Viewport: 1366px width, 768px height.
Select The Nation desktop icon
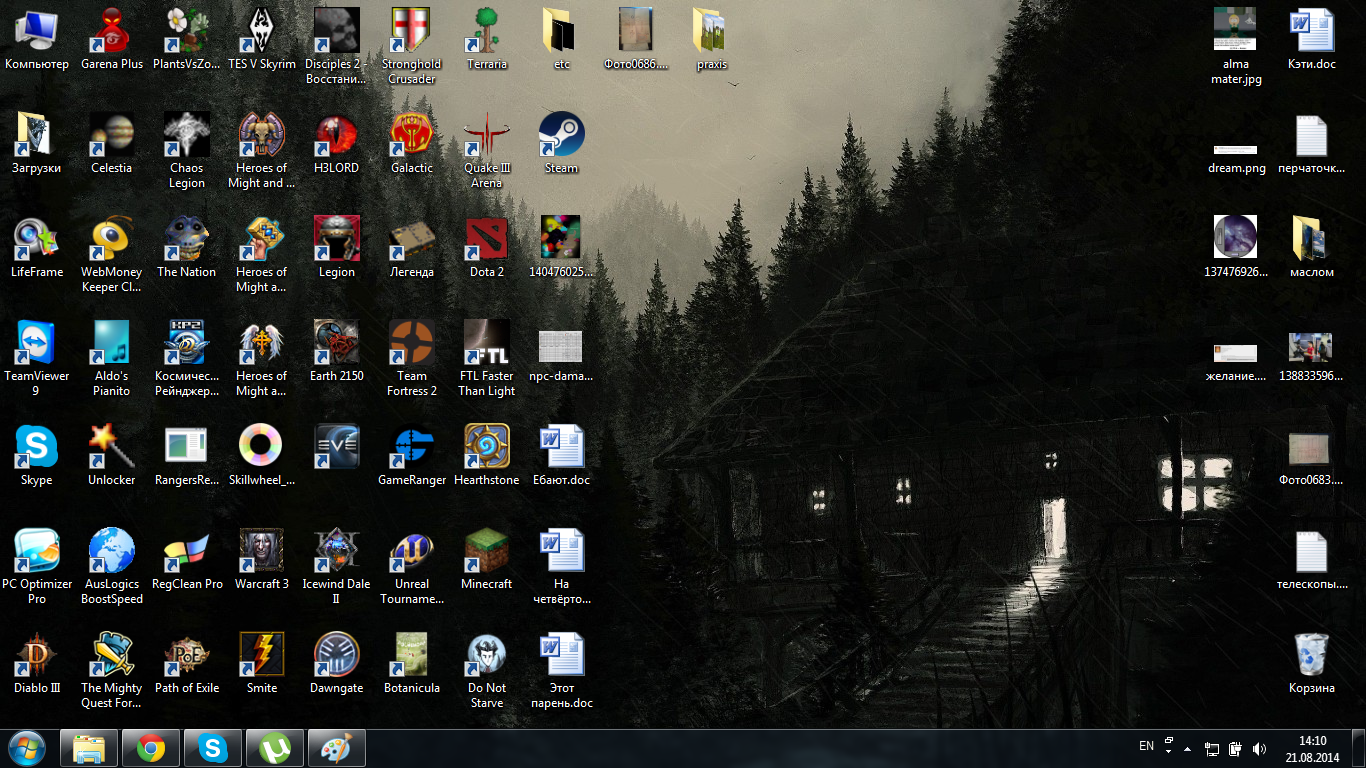coord(187,247)
